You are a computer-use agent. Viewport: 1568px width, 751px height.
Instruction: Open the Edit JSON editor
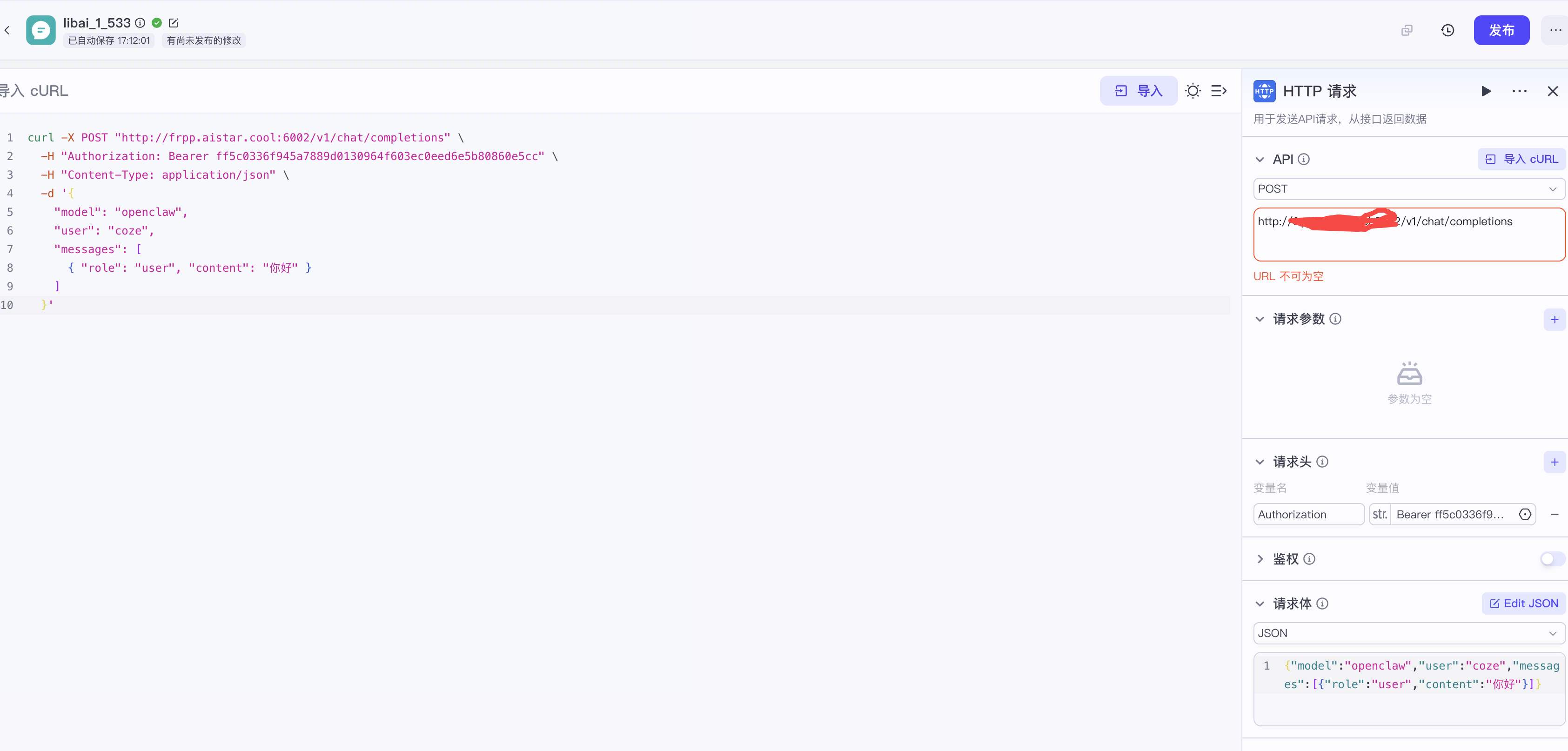pyautogui.click(x=1523, y=603)
